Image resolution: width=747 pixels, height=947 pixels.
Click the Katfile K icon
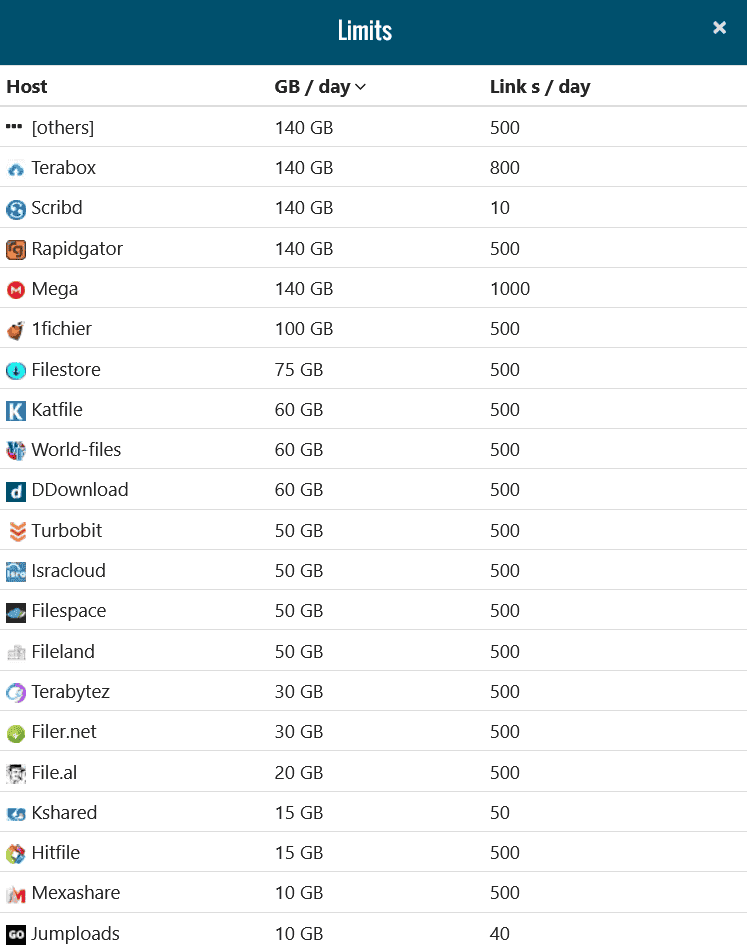coord(15,411)
